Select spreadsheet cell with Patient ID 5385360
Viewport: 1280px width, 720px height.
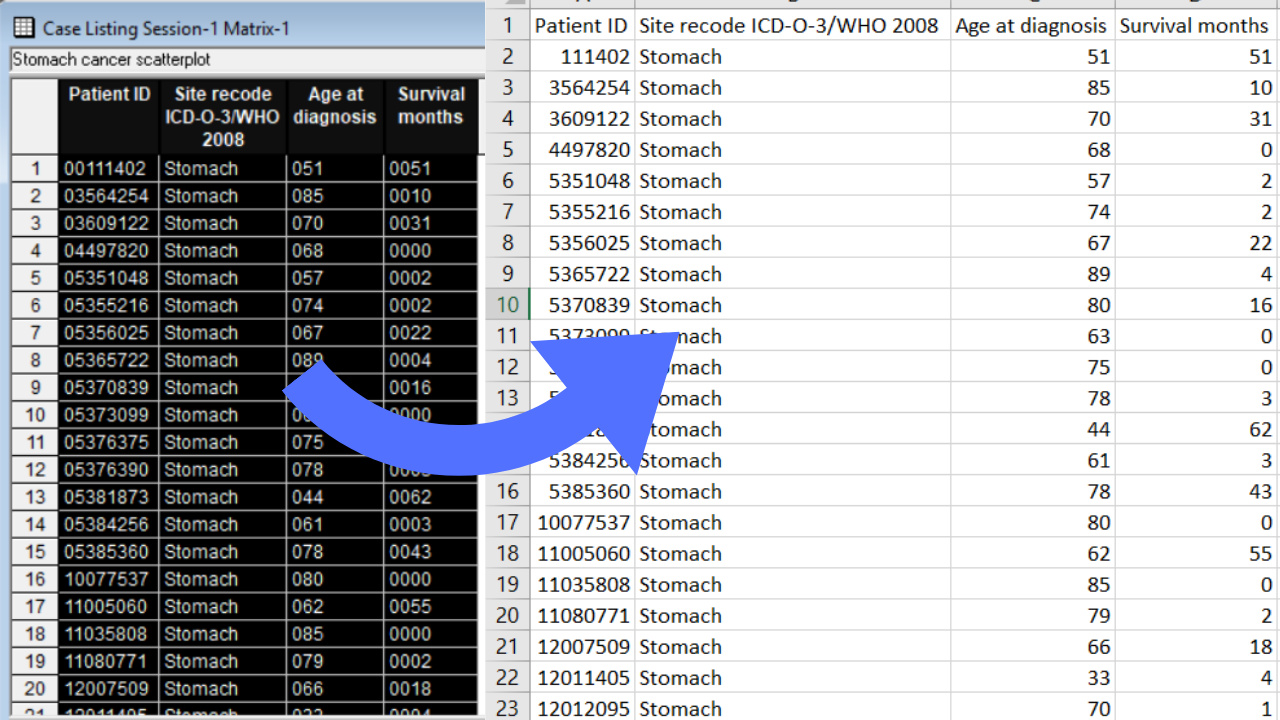582,491
